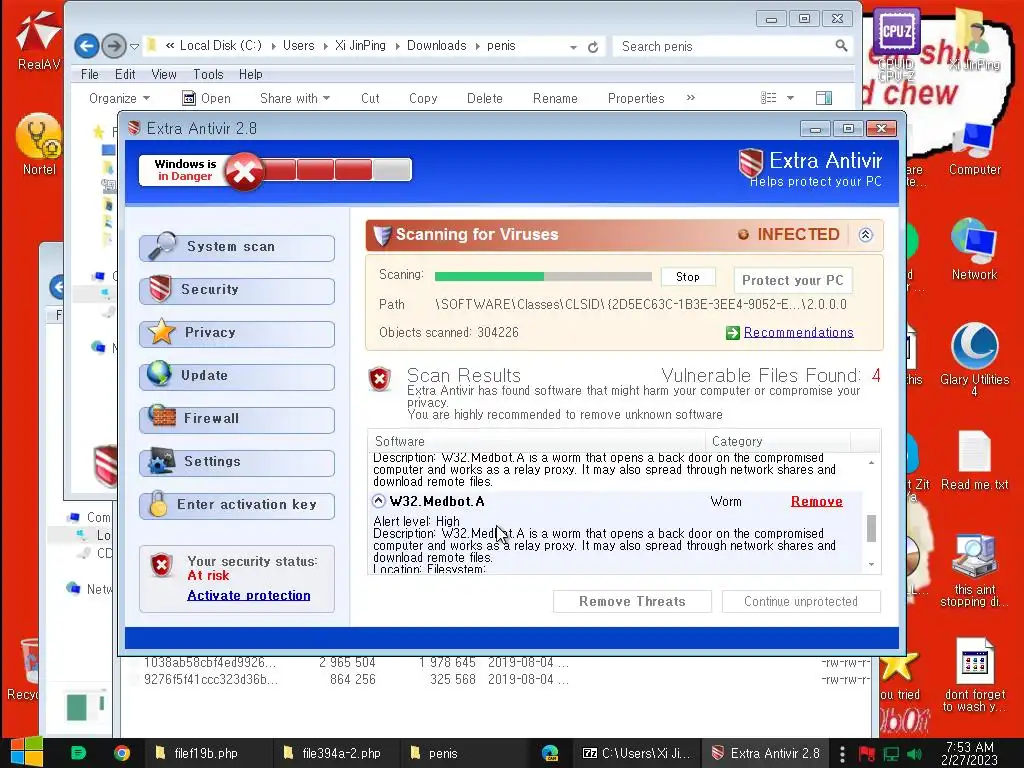
Task: Click the Update globe icon
Action: point(159,374)
